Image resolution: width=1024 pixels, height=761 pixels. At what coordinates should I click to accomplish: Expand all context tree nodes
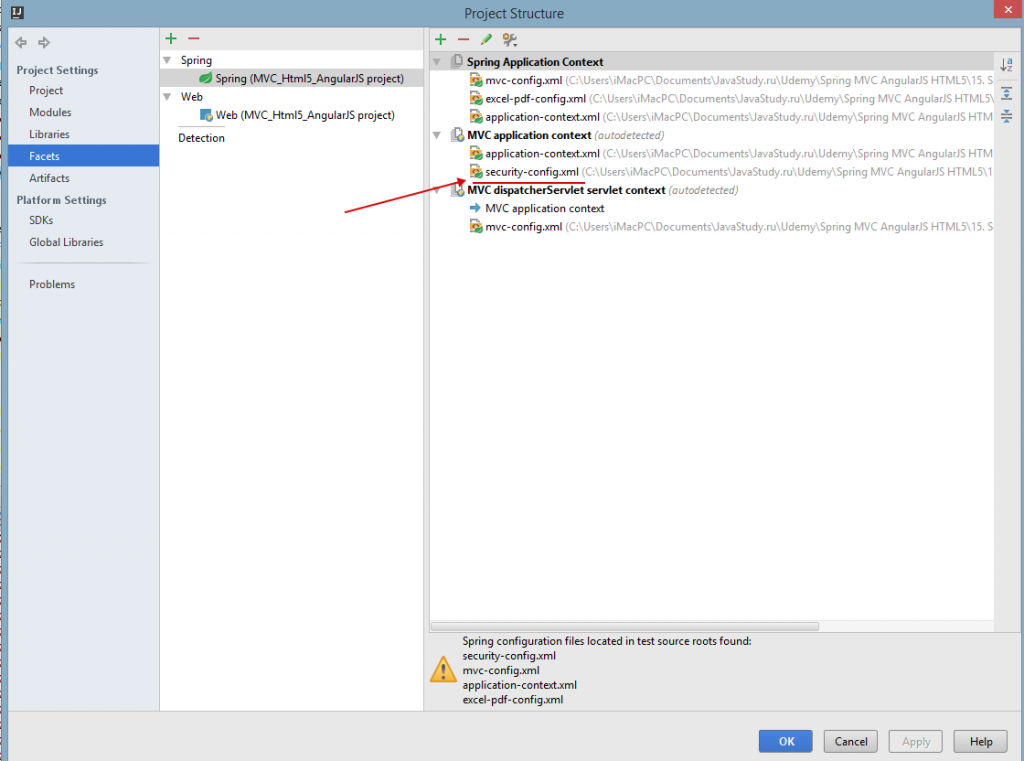pyautogui.click(x=1006, y=93)
